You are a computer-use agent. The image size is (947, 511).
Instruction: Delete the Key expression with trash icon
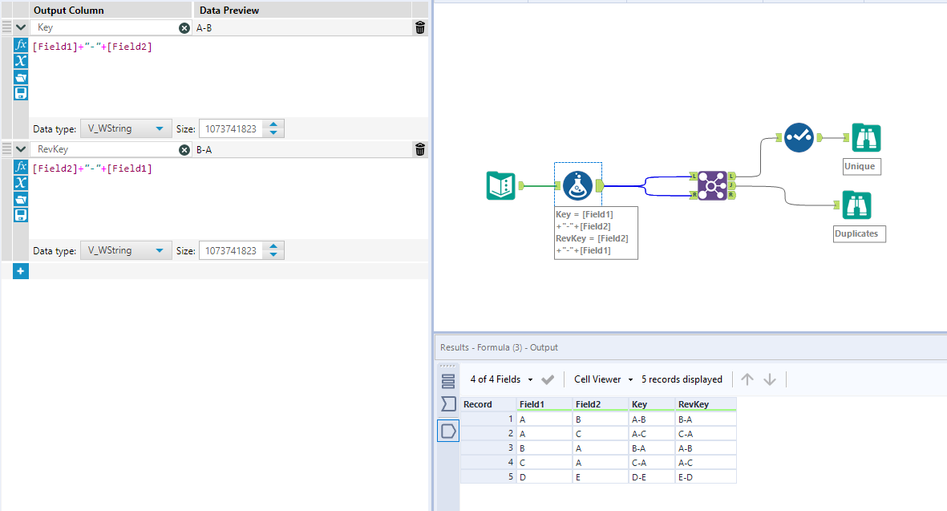coord(420,27)
